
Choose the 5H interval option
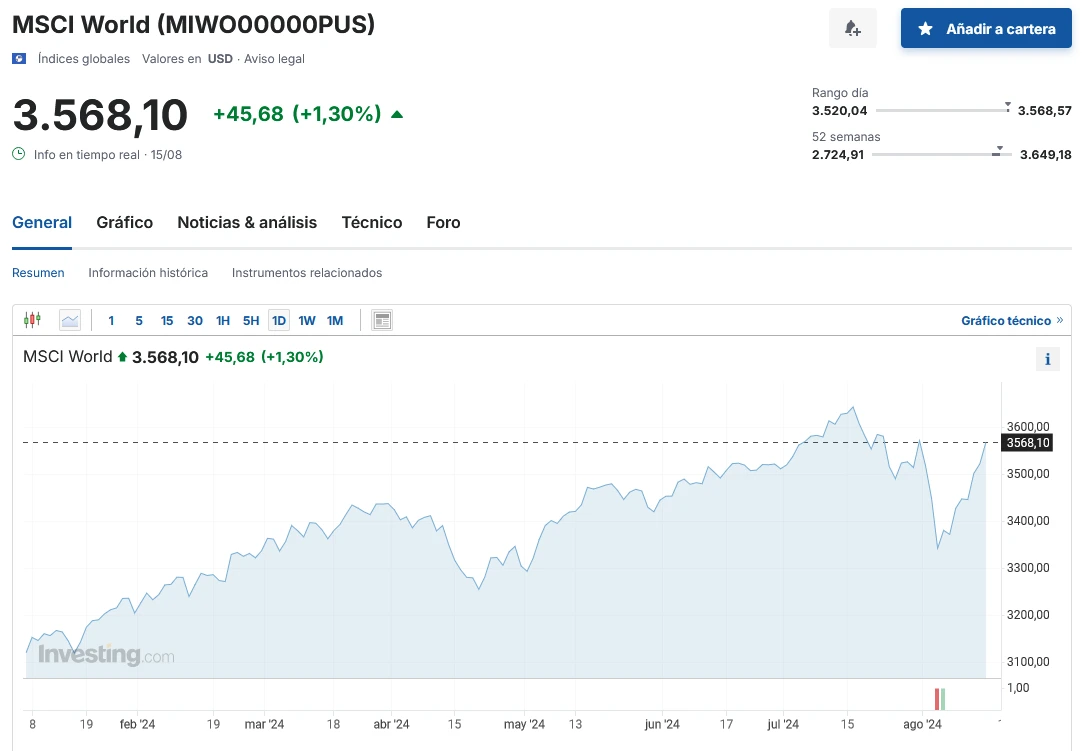point(251,321)
